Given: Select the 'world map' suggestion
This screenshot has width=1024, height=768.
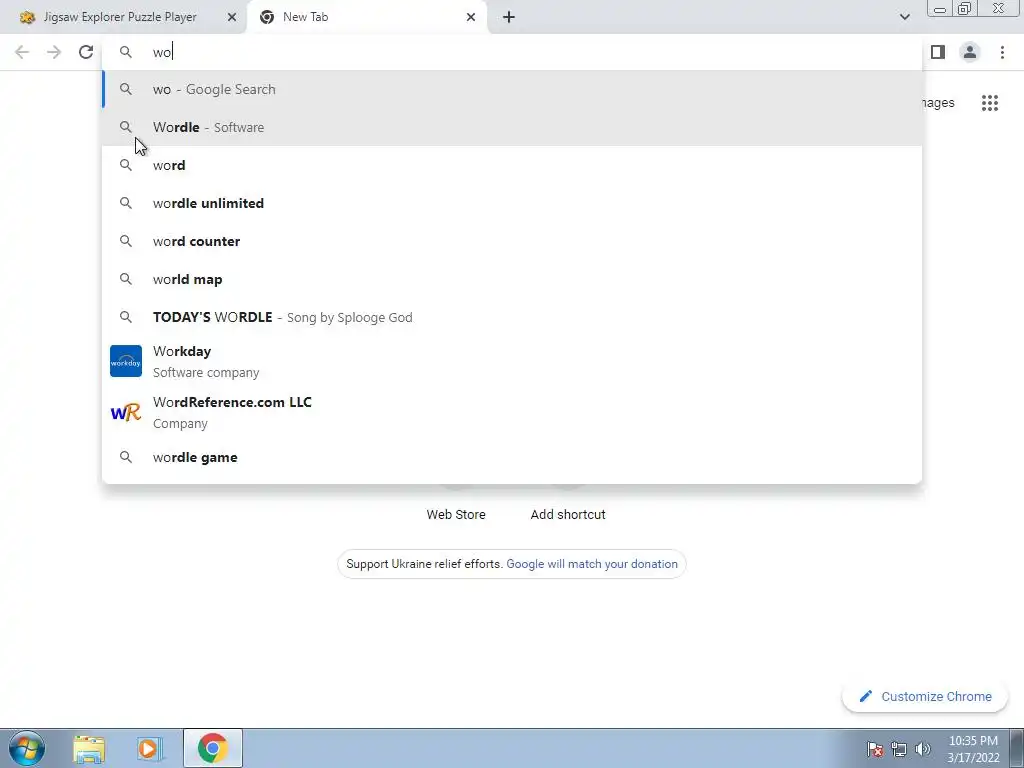Looking at the screenshot, I should pos(512,279).
